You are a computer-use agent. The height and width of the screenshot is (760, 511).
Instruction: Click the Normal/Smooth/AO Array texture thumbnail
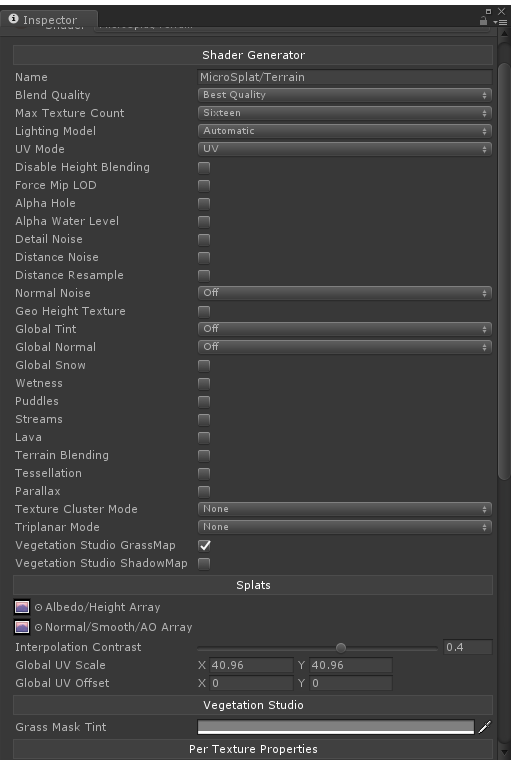point(22,627)
